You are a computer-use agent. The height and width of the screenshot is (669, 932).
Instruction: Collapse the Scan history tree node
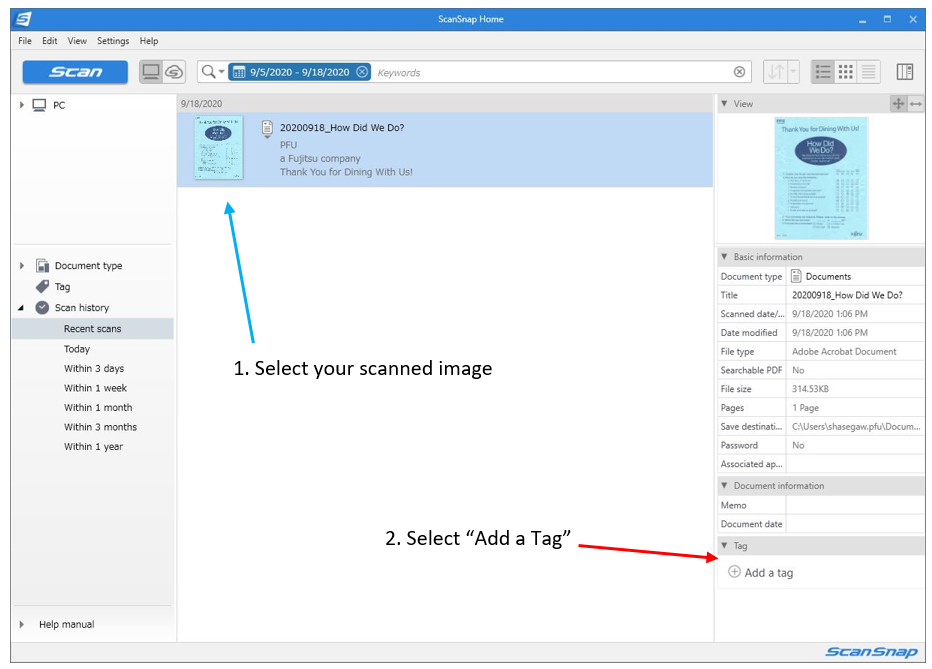tap(21, 308)
